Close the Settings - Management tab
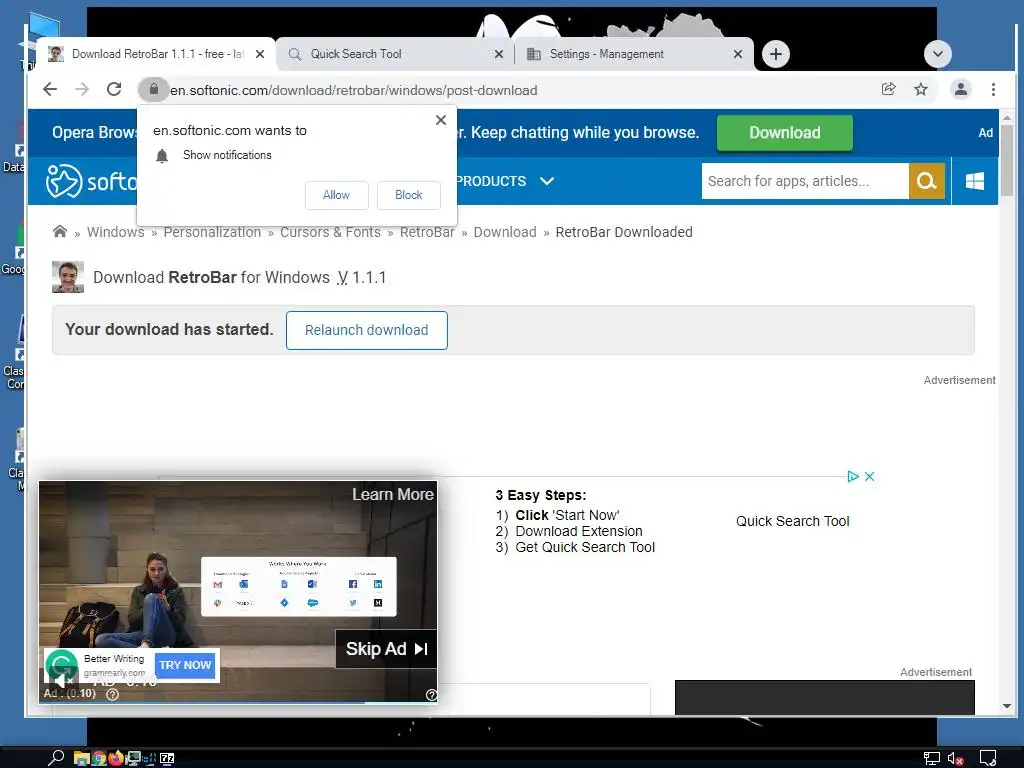Screen dimensions: 1024x768 [x=738, y=54]
